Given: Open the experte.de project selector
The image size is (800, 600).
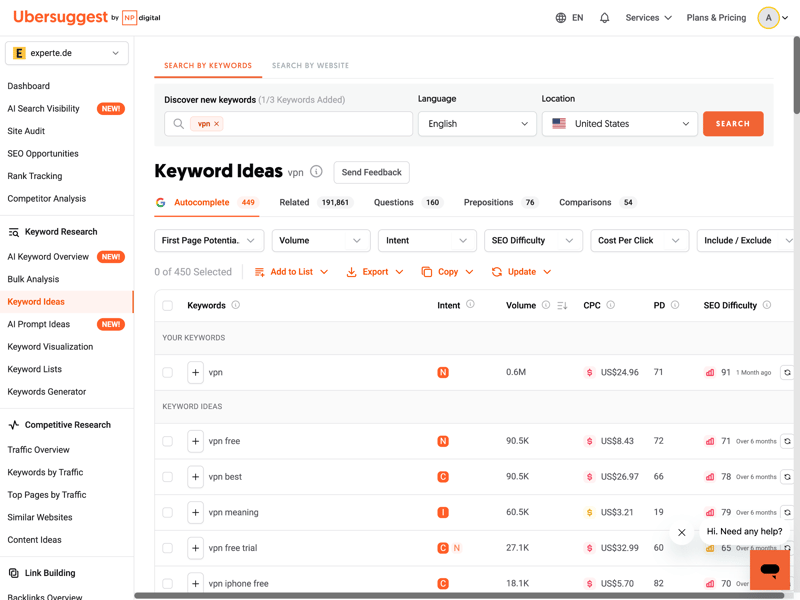Looking at the screenshot, I should coord(67,53).
